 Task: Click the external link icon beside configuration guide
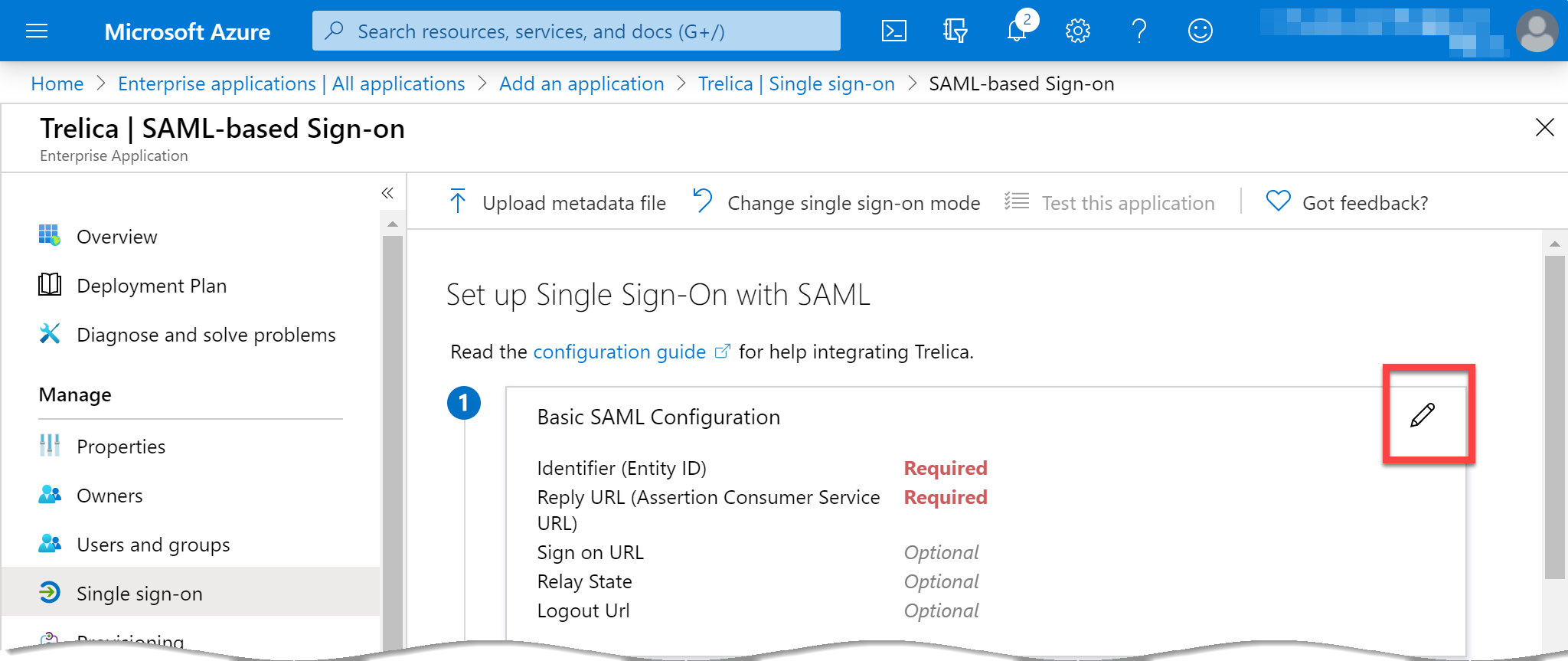coord(722,351)
